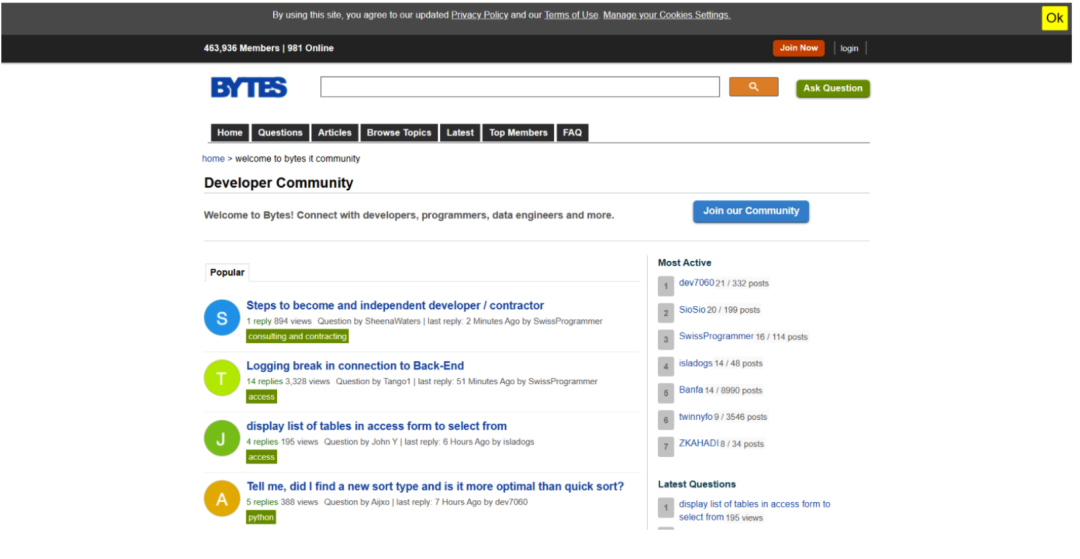Dismiss cookie notice with yellow Ok button
Image resolution: width=1080 pixels, height=559 pixels.
tap(1055, 19)
